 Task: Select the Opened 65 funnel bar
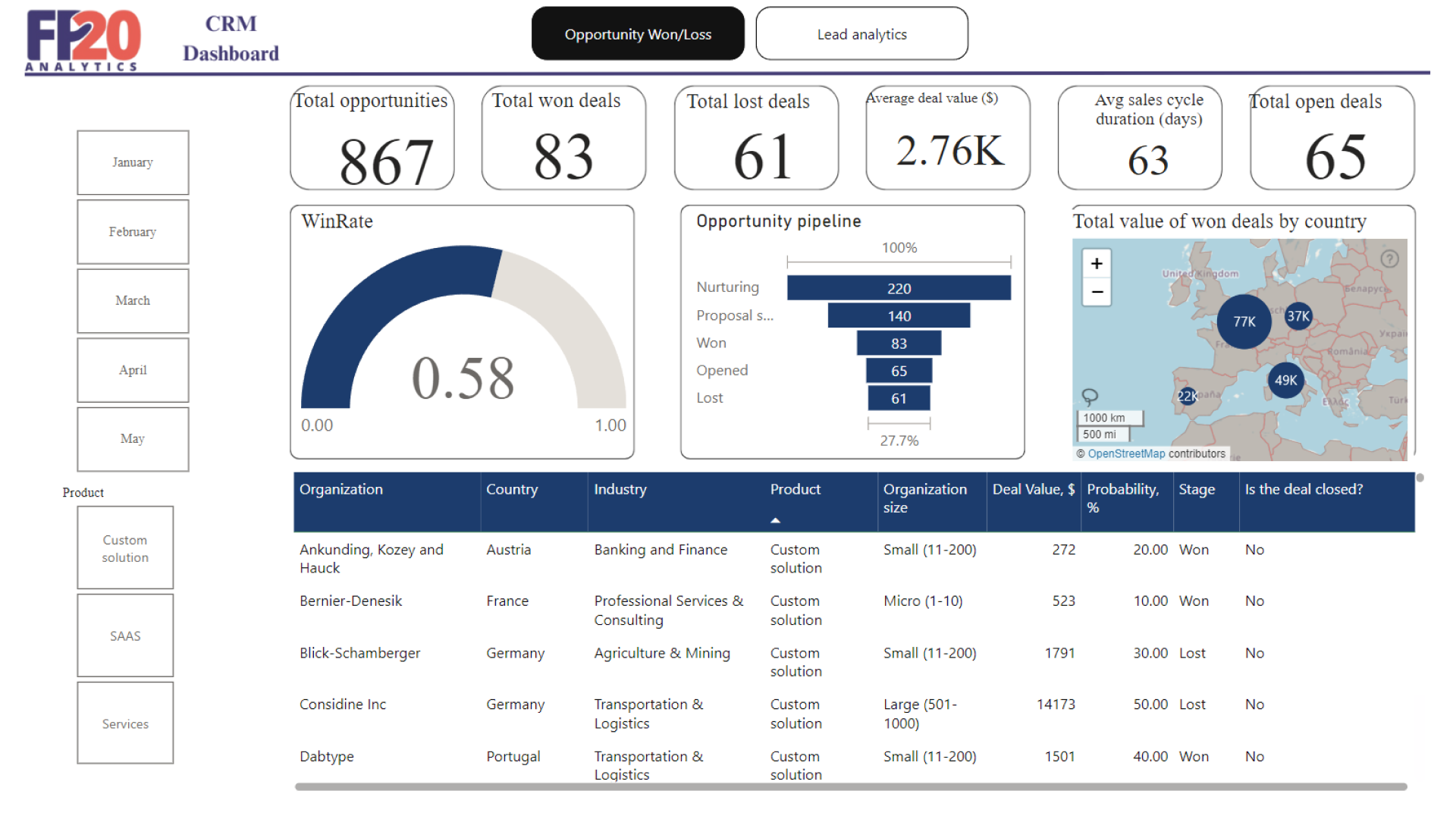(x=899, y=370)
